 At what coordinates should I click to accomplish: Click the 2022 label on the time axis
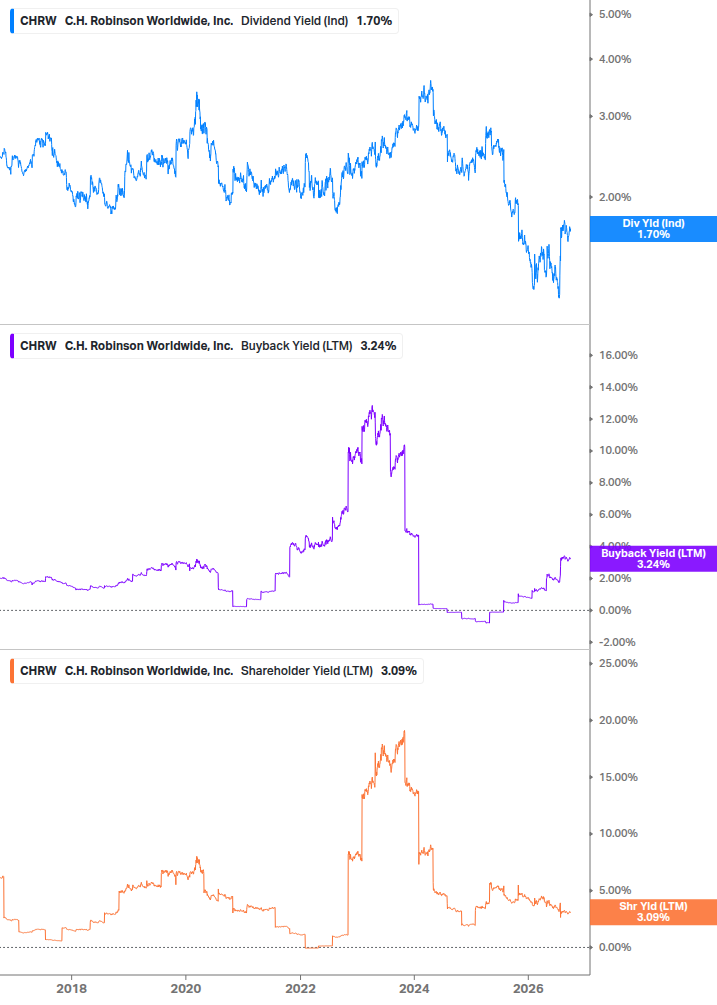point(300,988)
